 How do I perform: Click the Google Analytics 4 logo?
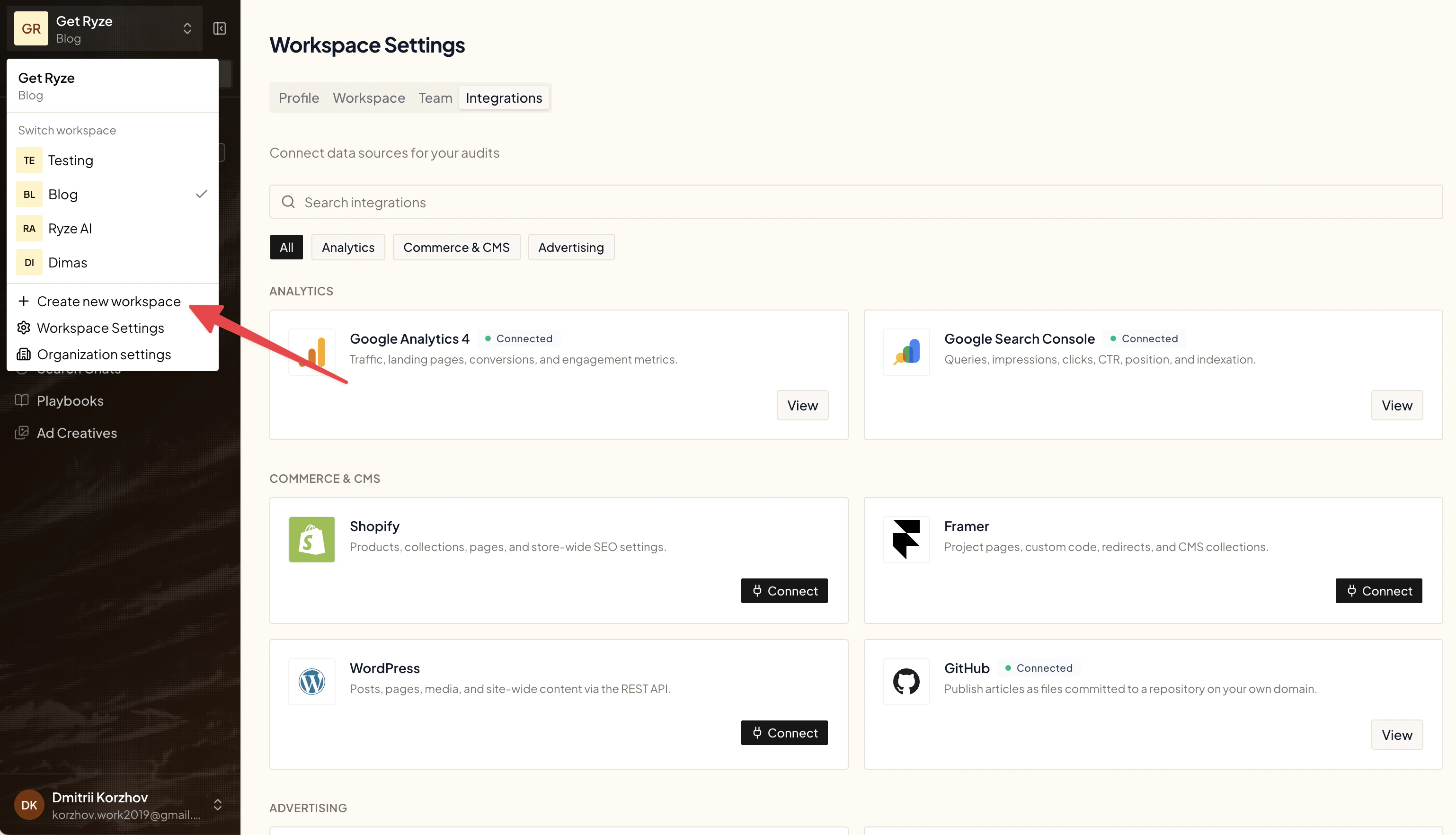click(312, 352)
